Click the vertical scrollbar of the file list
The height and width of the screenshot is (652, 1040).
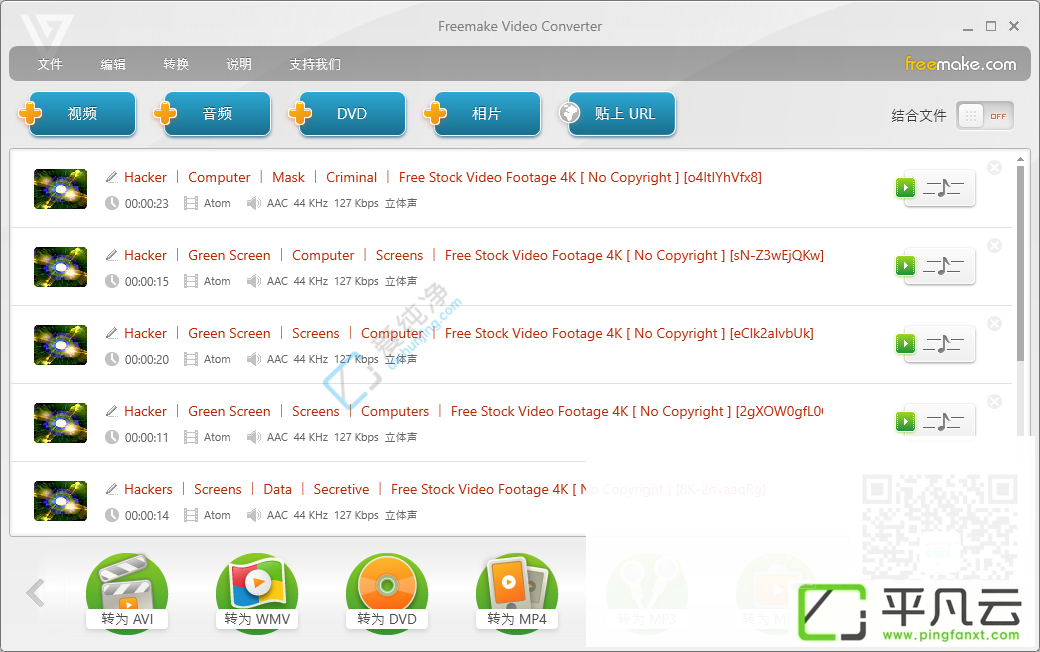(1020, 262)
